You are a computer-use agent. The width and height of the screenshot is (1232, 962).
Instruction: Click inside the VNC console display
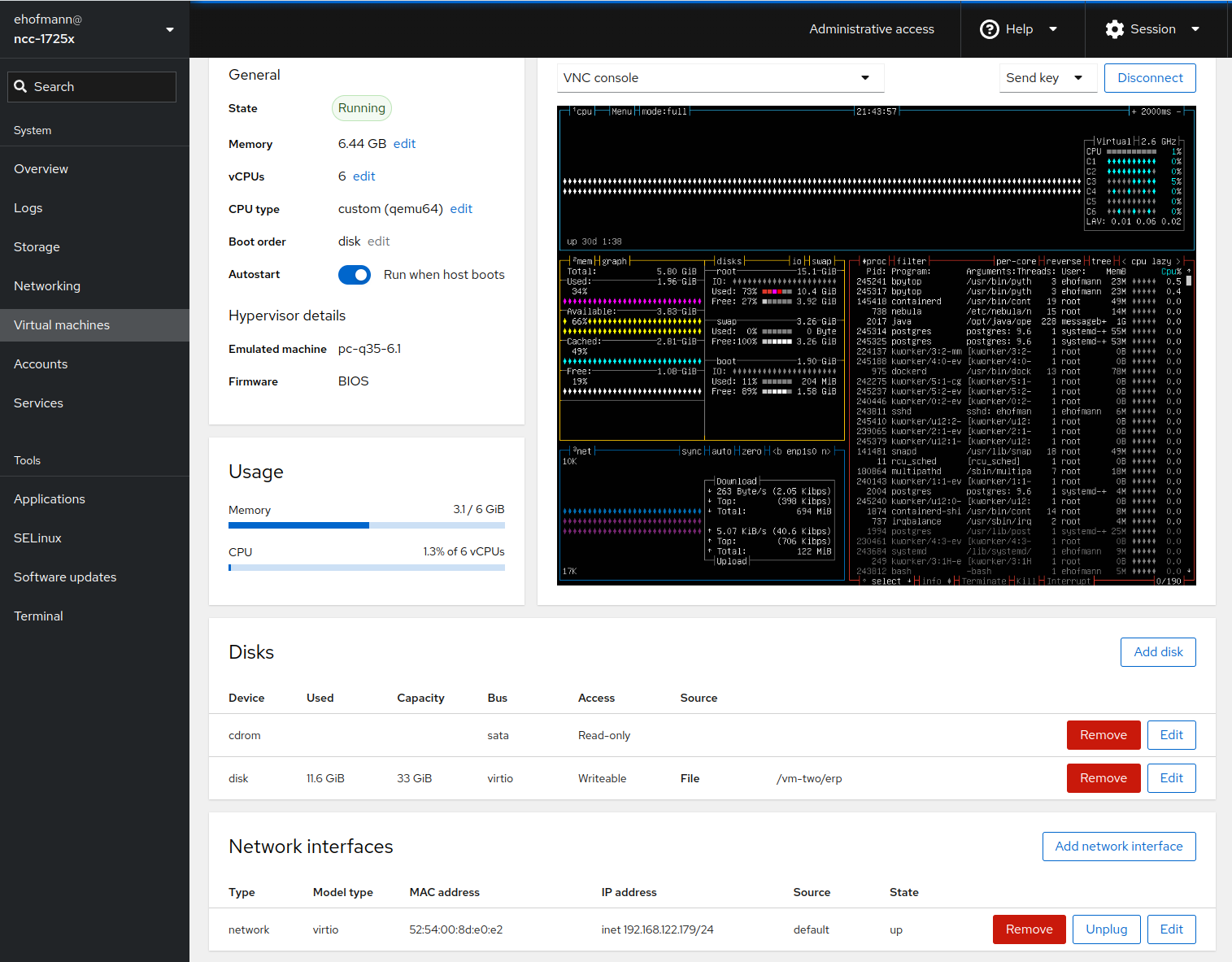(x=876, y=346)
